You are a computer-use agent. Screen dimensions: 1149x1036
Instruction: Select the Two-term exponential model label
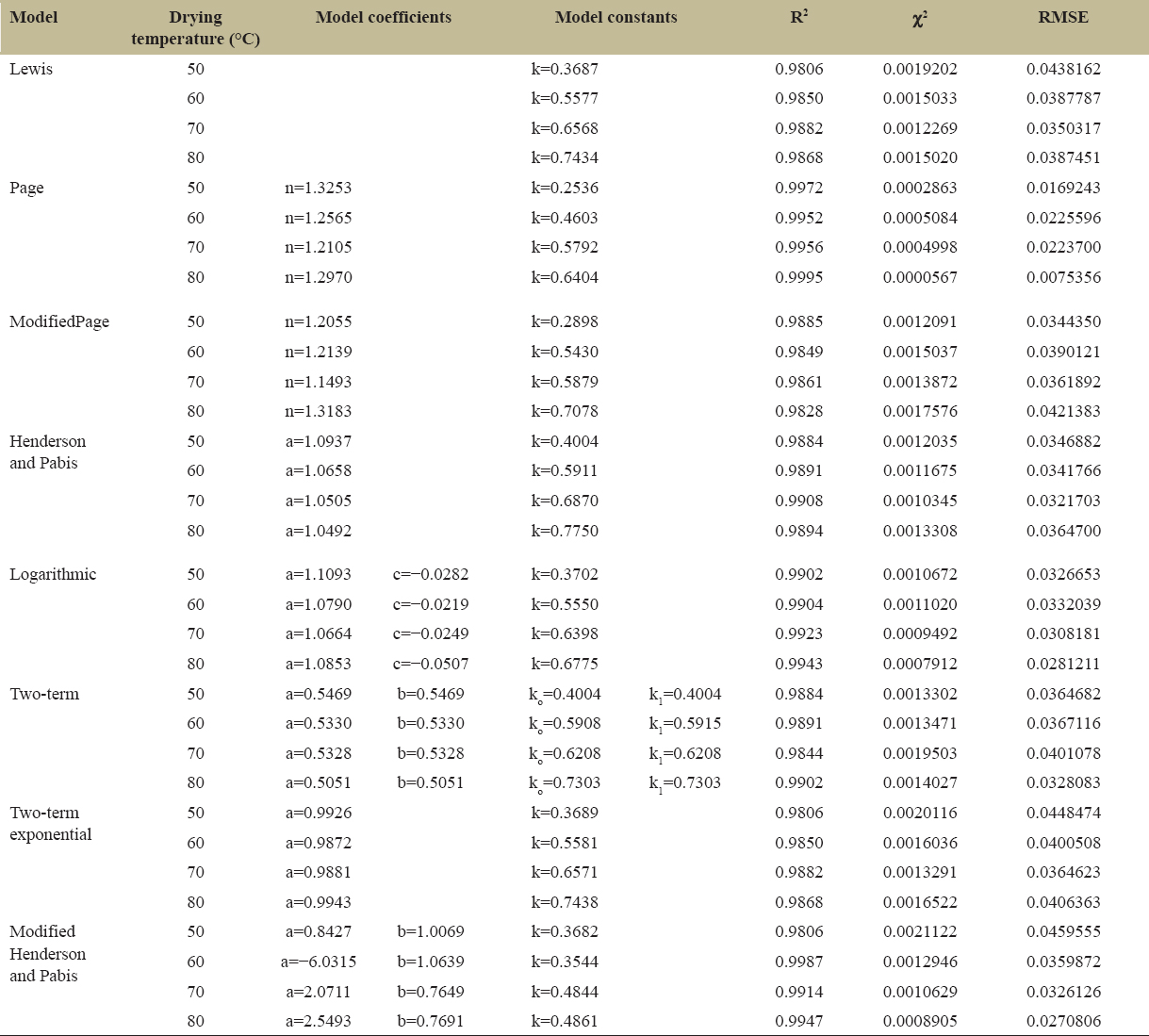click(x=51, y=823)
